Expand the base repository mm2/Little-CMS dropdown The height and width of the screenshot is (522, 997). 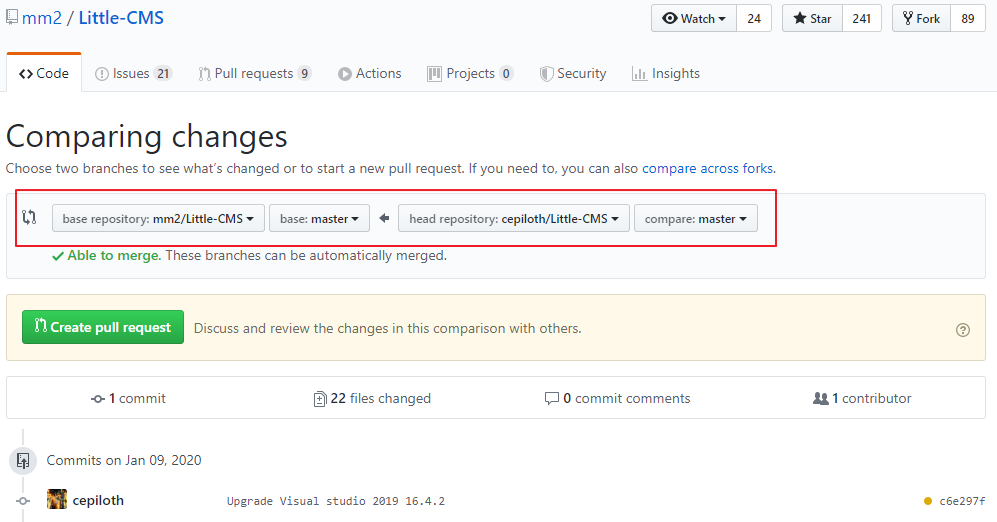tap(158, 218)
